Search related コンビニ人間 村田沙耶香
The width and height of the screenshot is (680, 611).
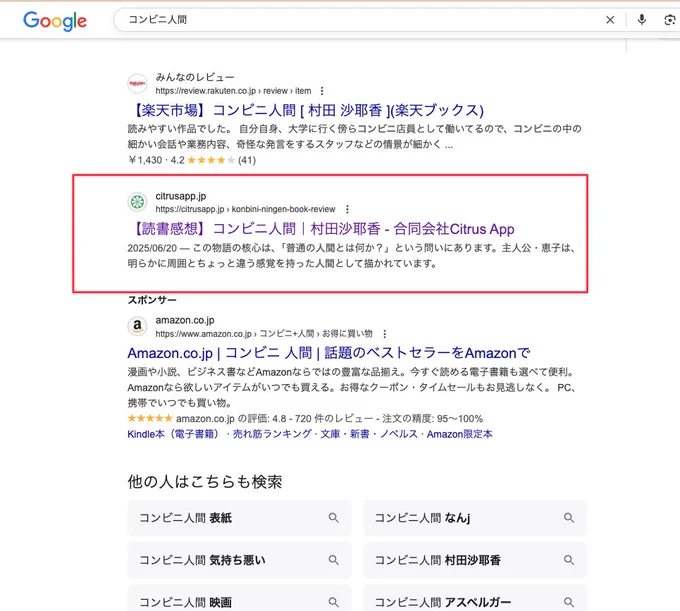click(475, 560)
